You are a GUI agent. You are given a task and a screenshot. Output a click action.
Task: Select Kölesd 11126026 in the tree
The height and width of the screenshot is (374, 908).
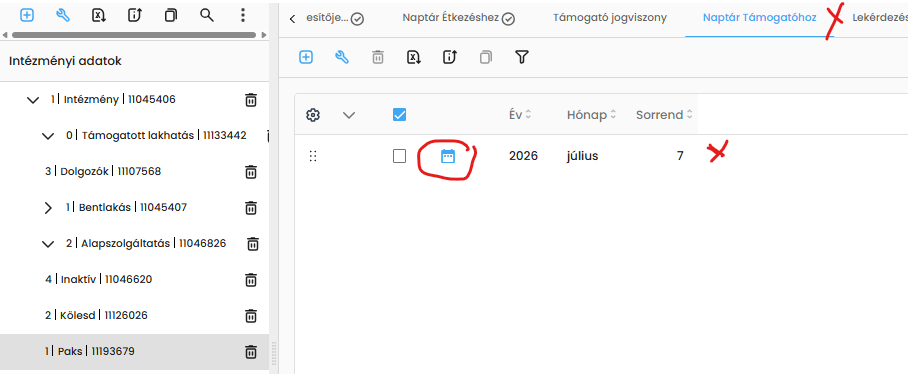pyautogui.click(x=96, y=316)
